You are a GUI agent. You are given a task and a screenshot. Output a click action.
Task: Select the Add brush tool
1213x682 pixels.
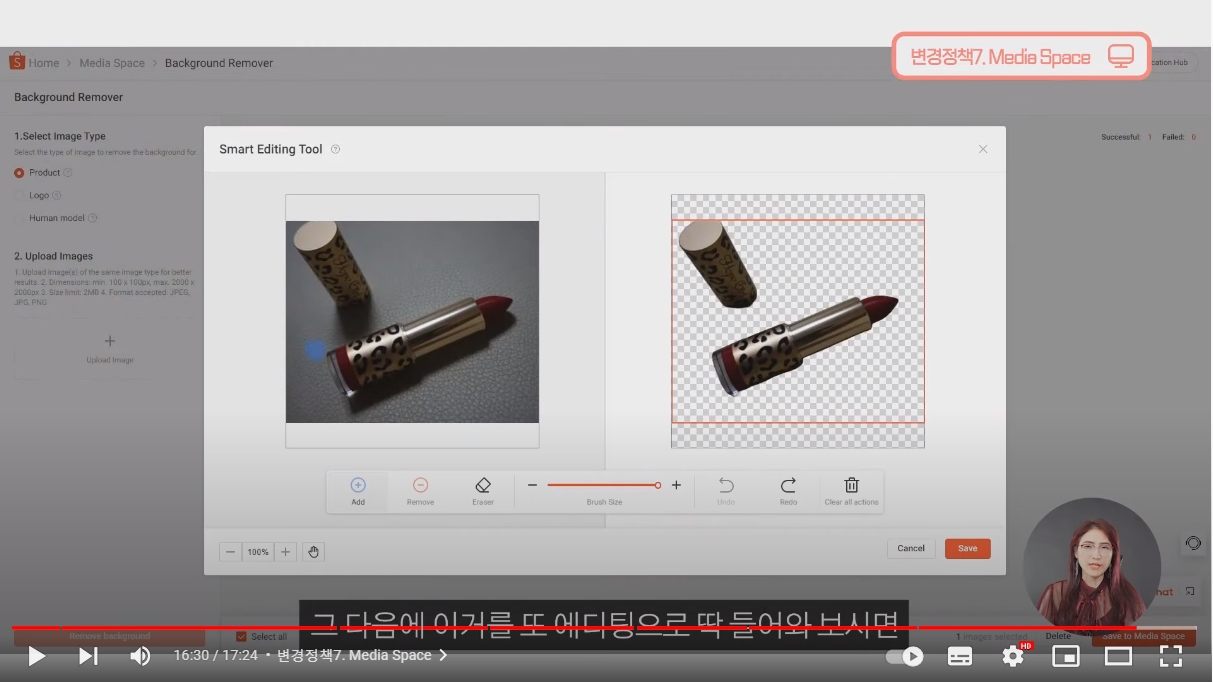[x=357, y=491]
